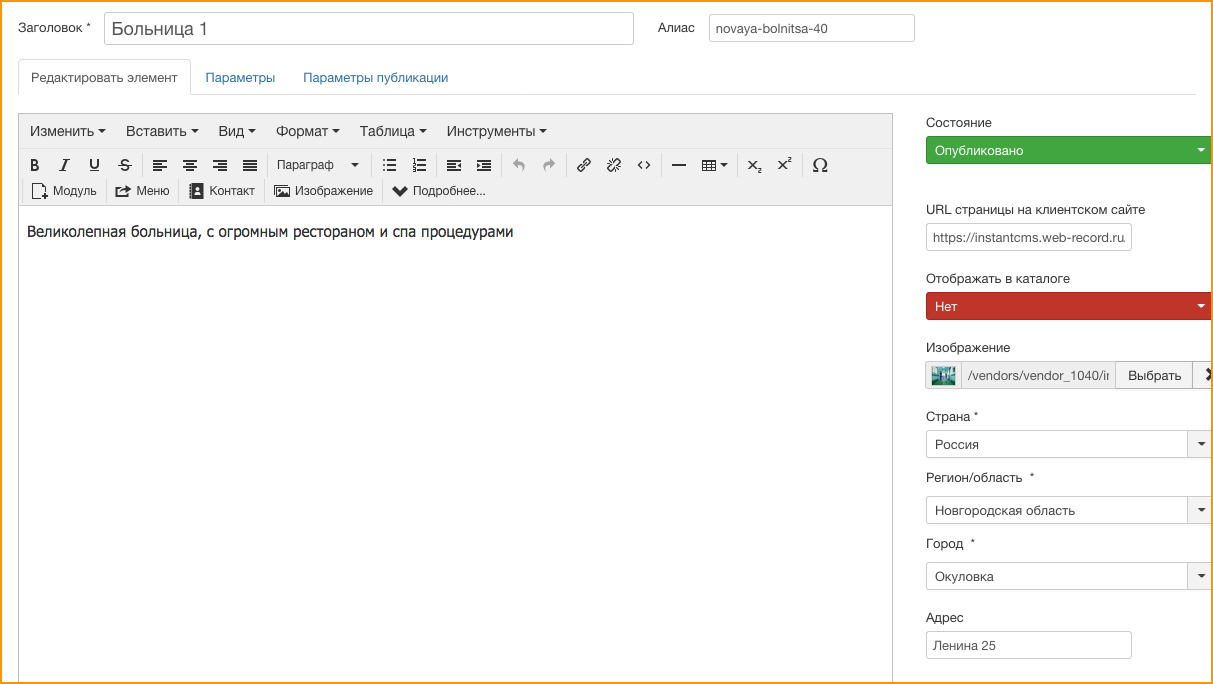Image resolution: width=1213 pixels, height=684 pixels.
Task: Open the Город Окуловка dropdown
Action: [x=1069, y=576]
